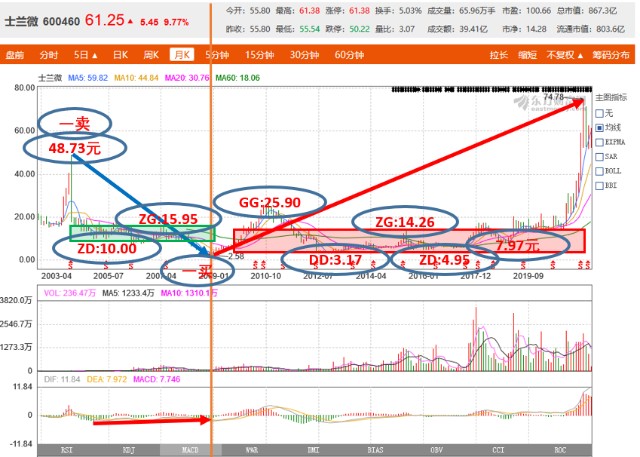Click 缩短 to shrink the chart
Screen dimensions: 640x457
(527, 55)
